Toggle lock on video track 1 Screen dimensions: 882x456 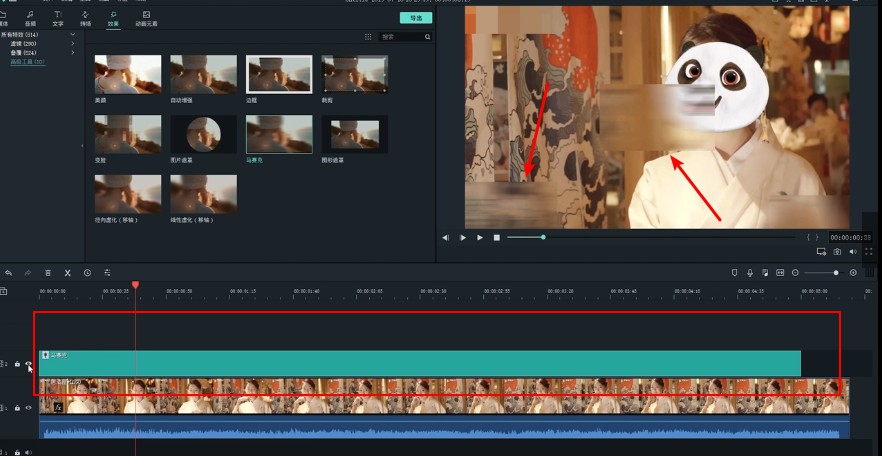[x=17, y=408]
